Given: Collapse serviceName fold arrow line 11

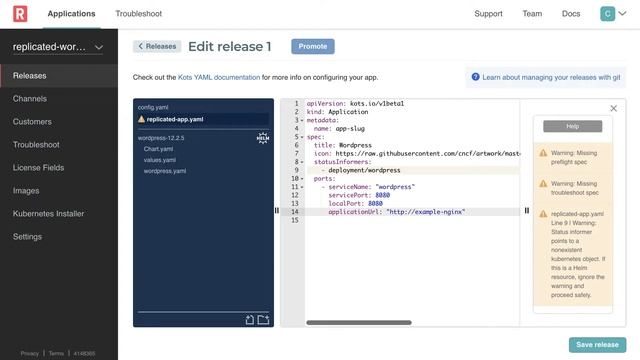Looking at the screenshot, I should click(302, 187).
